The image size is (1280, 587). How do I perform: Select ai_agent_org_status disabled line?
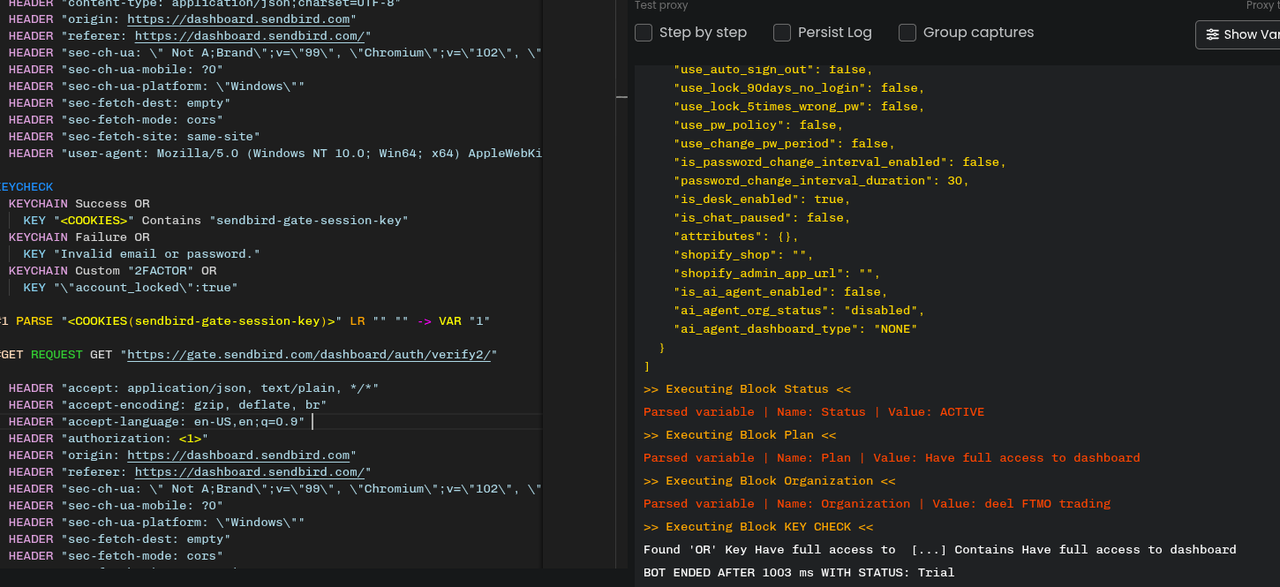[799, 310]
